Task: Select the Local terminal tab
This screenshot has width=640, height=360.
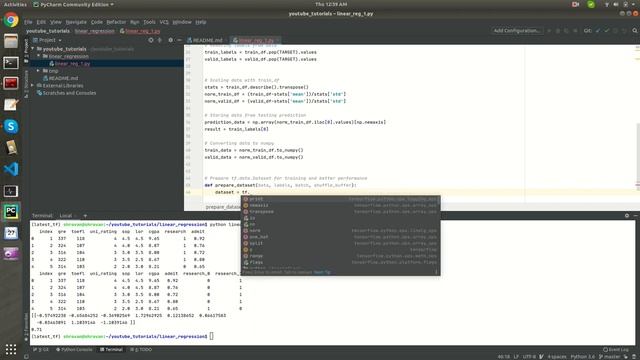Action: pyautogui.click(x=66, y=216)
